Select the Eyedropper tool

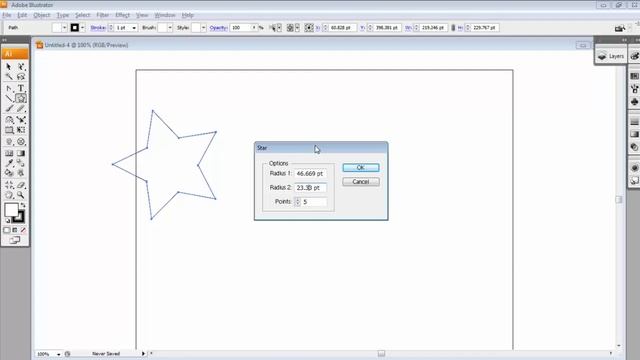pyautogui.click(x=9, y=163)
